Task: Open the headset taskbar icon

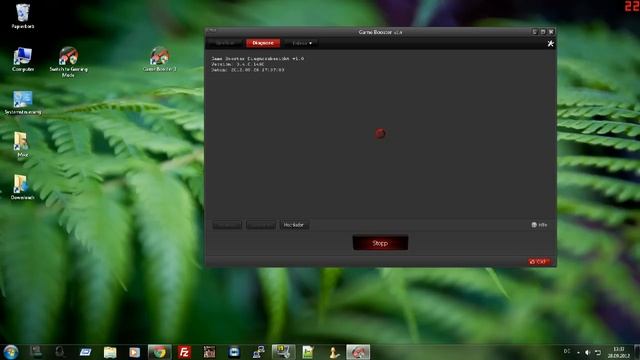Action: click(x=60, y=352)
